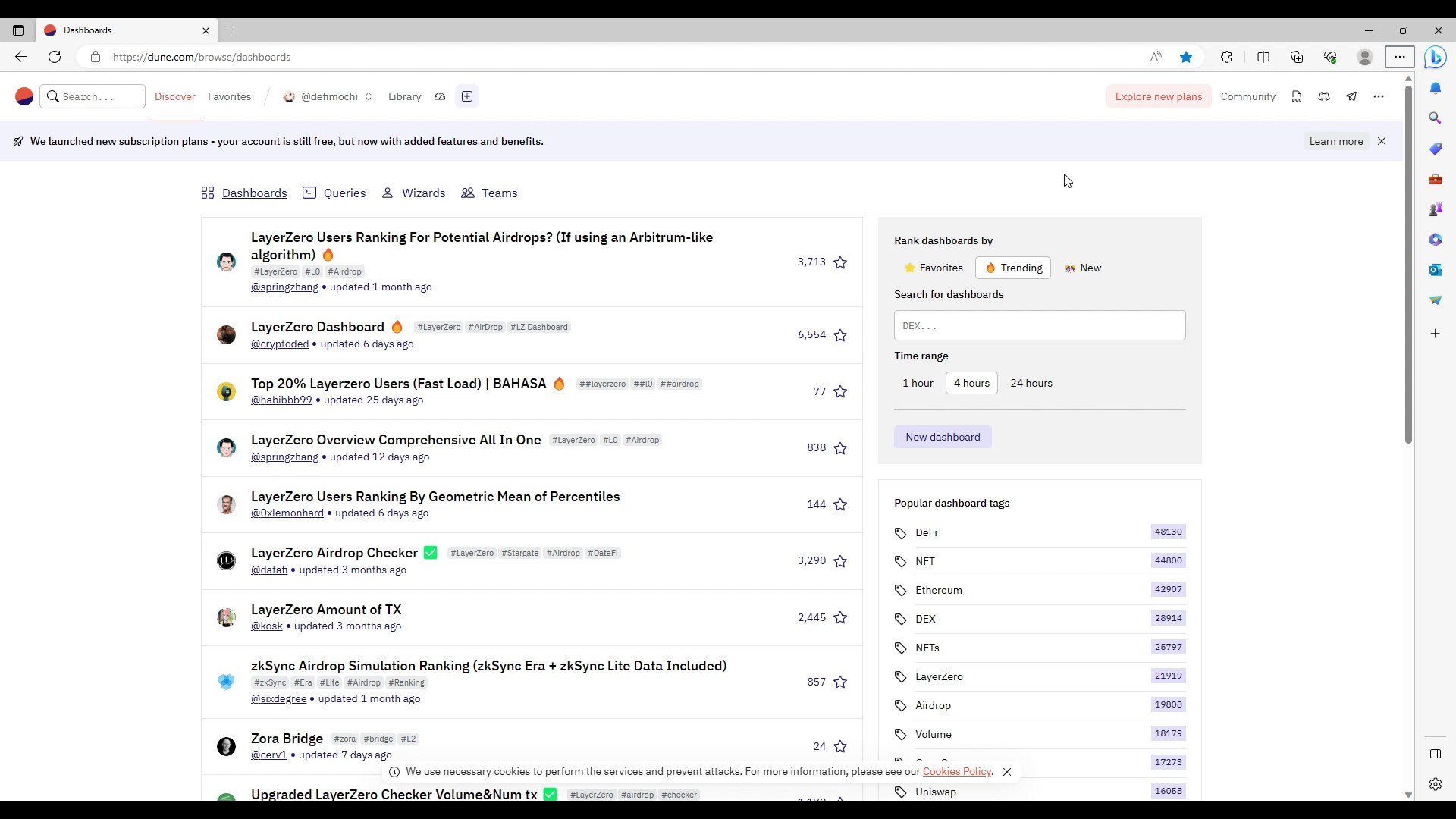Rank dashboards by Favorites
The height and width of the screenshot is (819, 1456).
pyautogui.click(x=934, y=268)
